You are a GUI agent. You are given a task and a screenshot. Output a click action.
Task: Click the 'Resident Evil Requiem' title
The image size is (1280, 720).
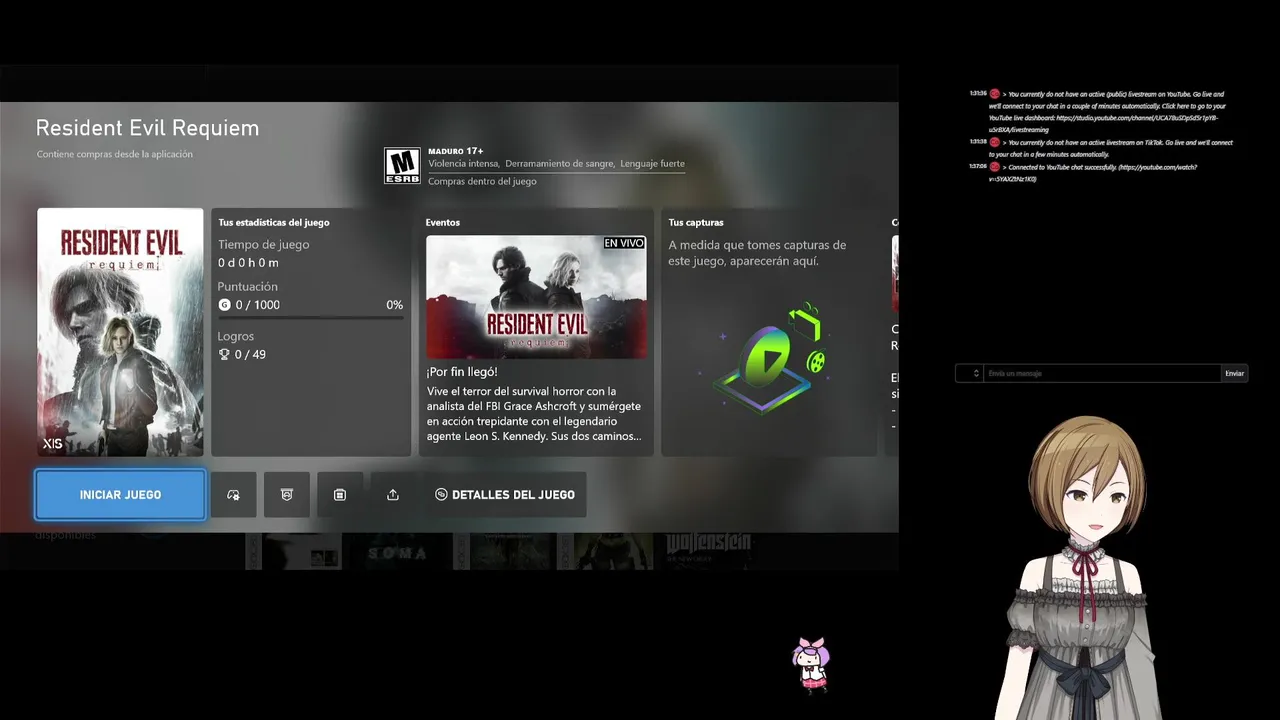147,128
